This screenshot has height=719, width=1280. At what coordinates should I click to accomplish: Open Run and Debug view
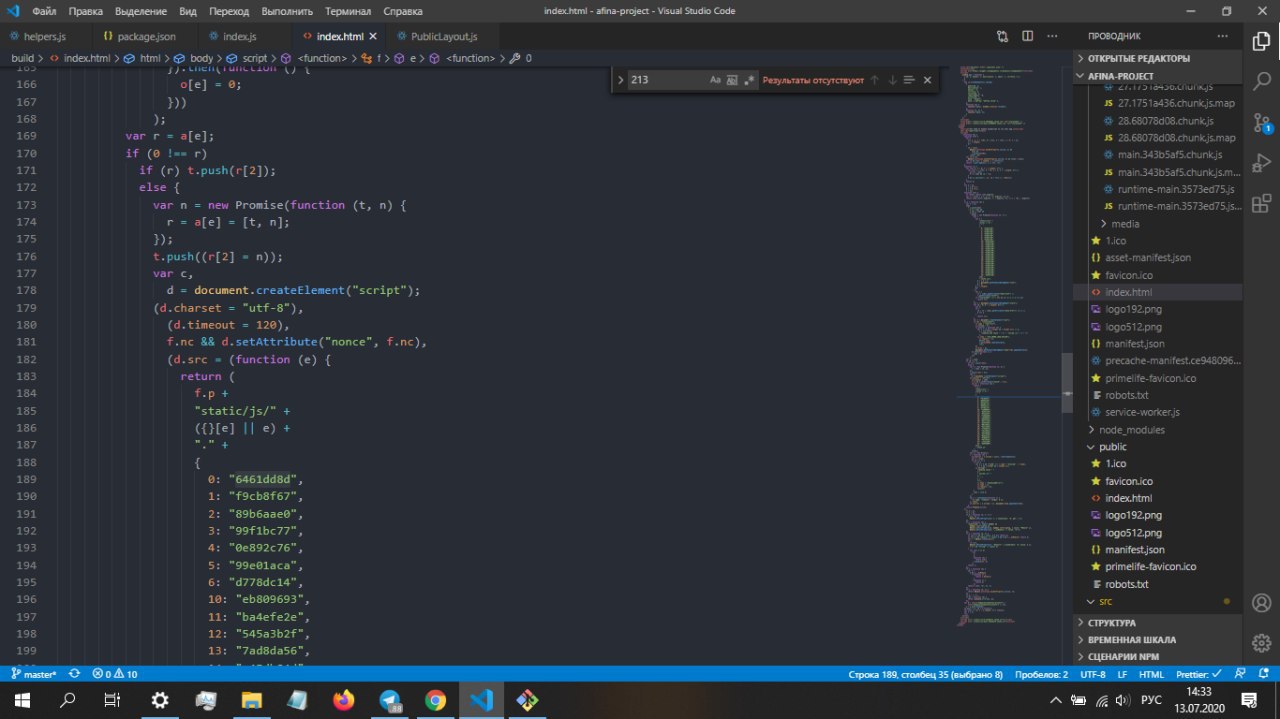click(x=1261, y=162)
